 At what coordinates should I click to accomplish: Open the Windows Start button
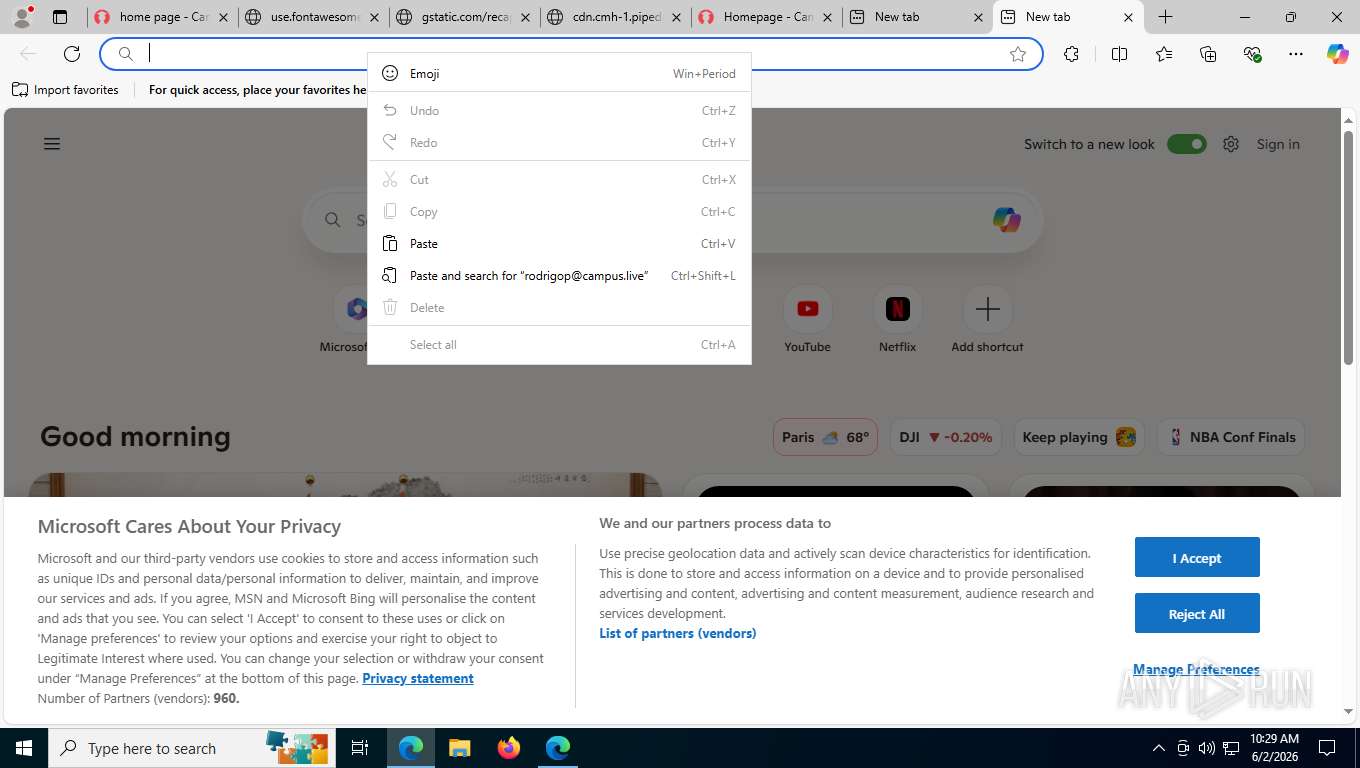click(23, 748)
